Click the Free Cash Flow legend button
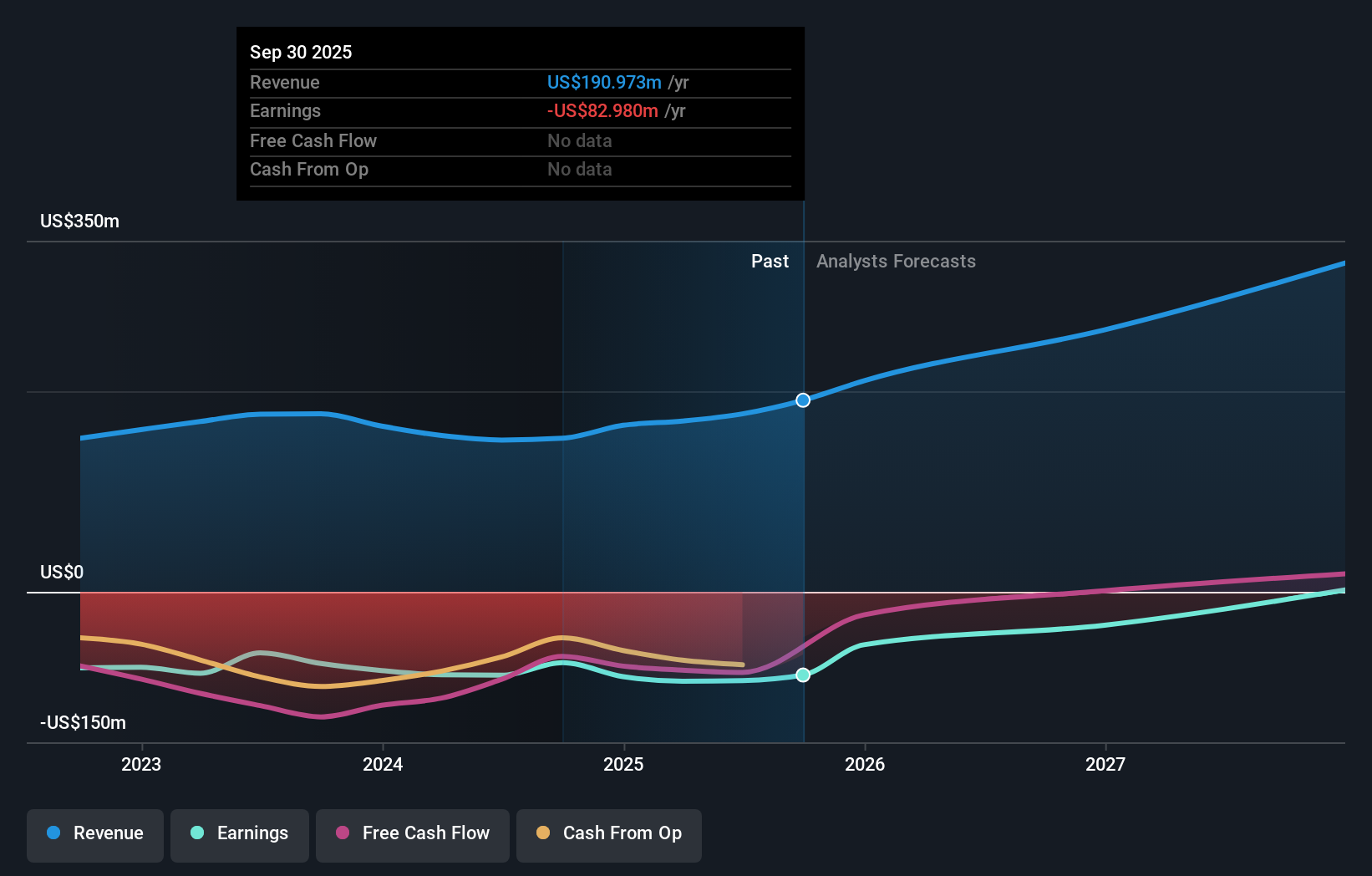Viewport: 1372px width, 876px height. [x=413, y=834]
